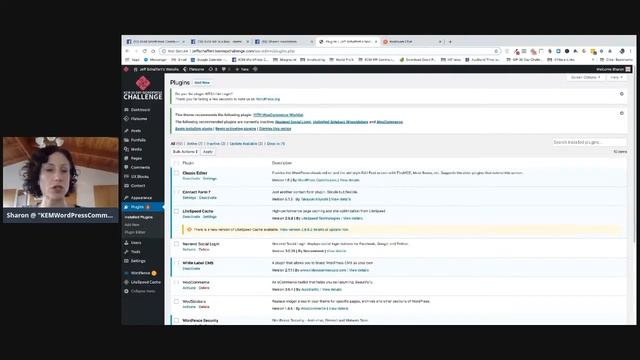
Task: Open Chrome menu three dots
Action: pyautogui.click(x=631, y=51)
